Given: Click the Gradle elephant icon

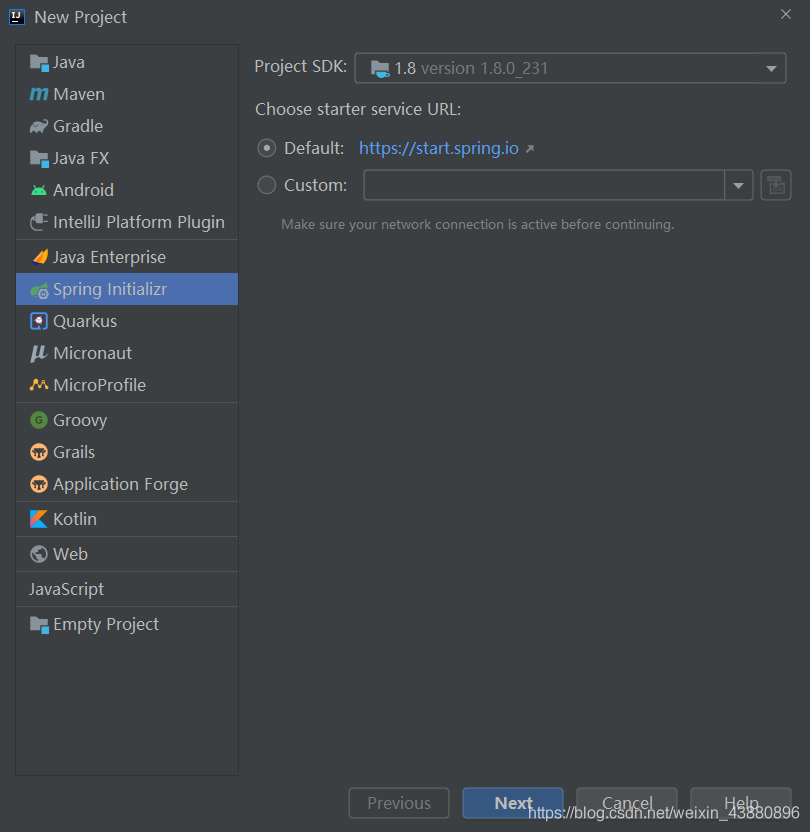Looking at the screenshot, I should tap(39, 126).
